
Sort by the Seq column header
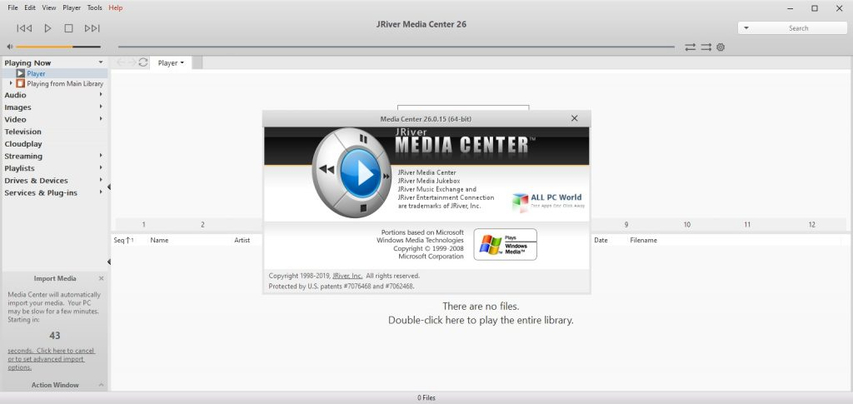pyautogui.click(x=123, y=240)
